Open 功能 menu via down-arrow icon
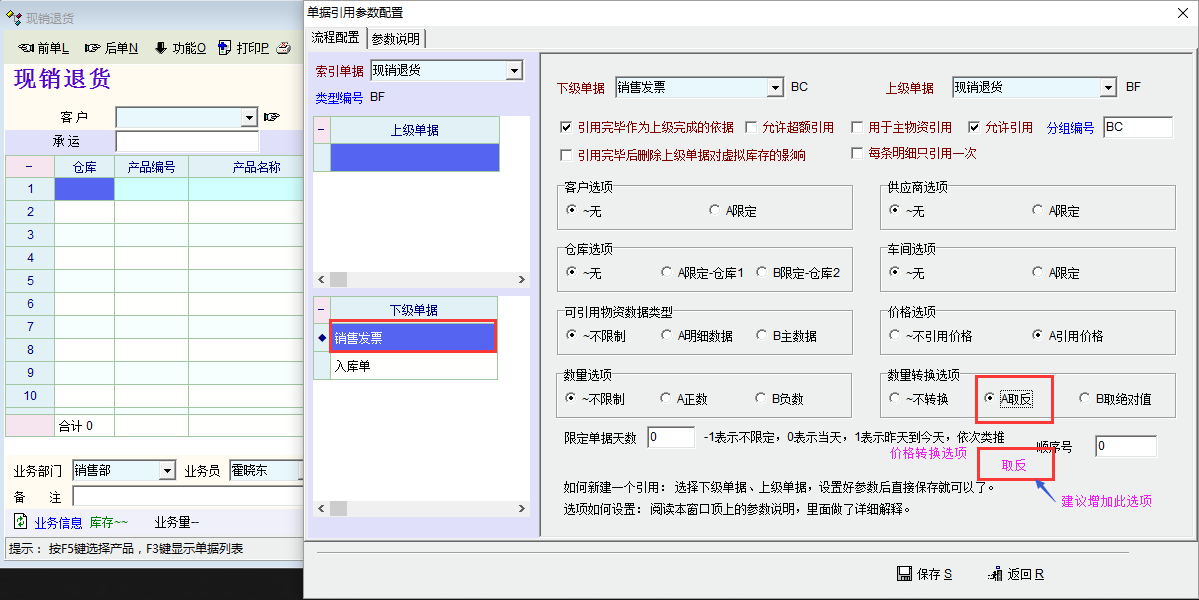This screenshot has width=1199, height=600. point(160,48)
